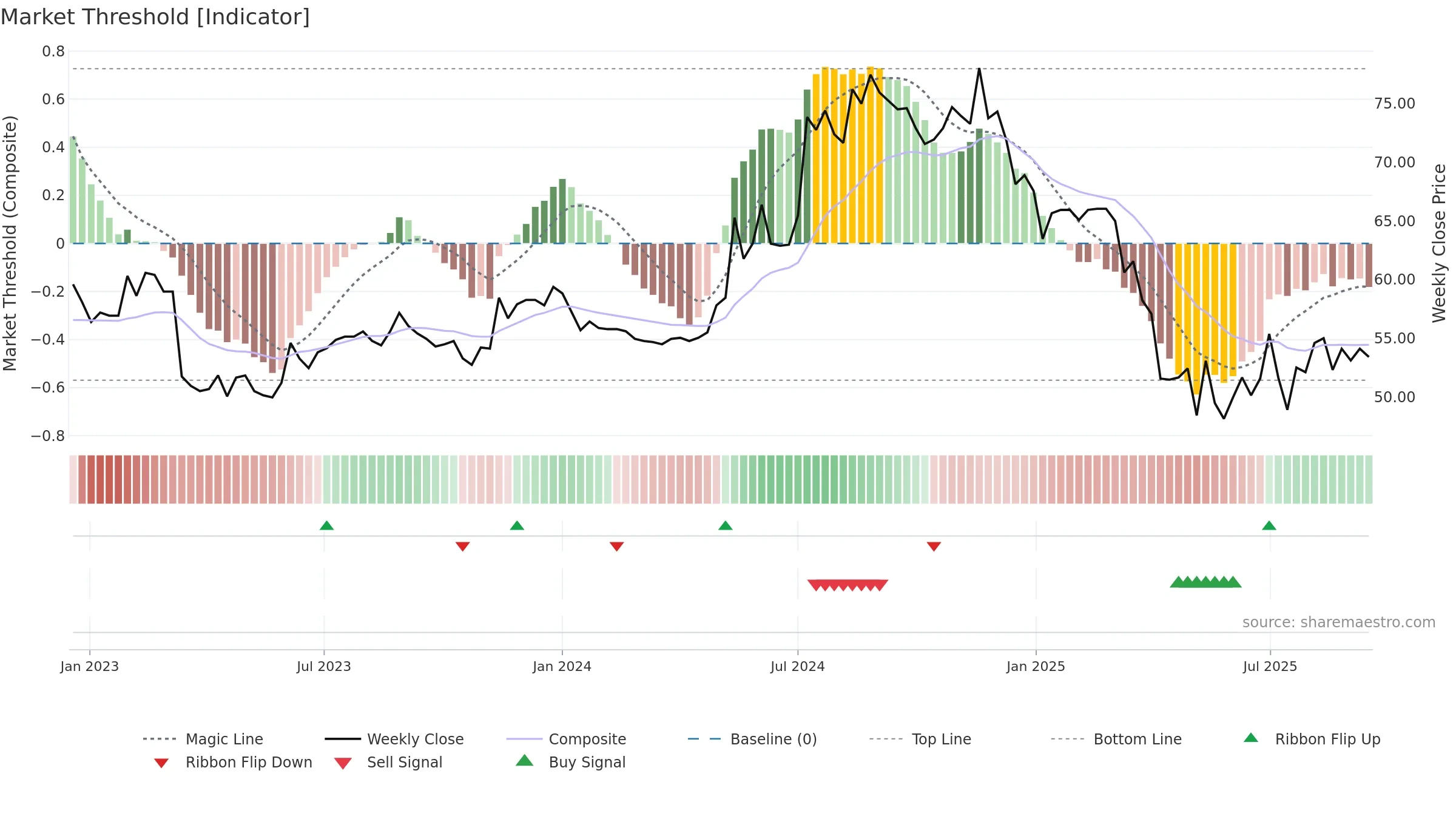Click the Jan 2023 x-axis label

[x=90, y=666]
